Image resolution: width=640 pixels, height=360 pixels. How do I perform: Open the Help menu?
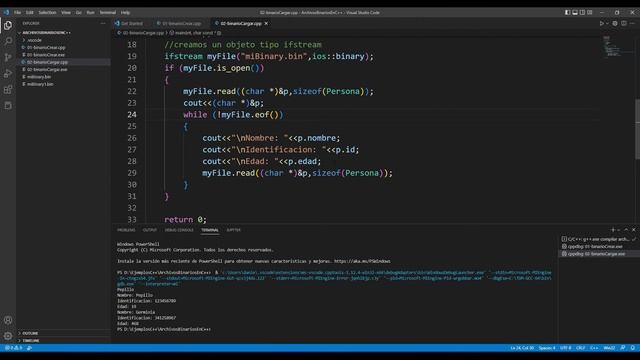(x=125, y=12)
